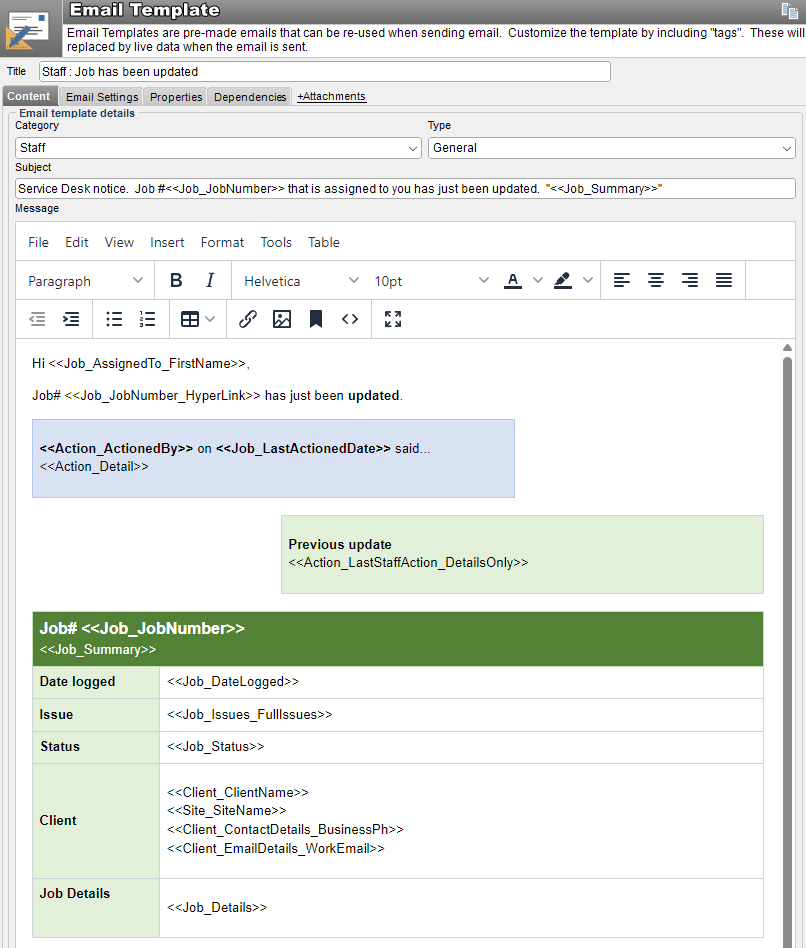This screenshot has height=948, width=806.
Task: Open the Format menu in editor
Action: click(x=223, y=242)
